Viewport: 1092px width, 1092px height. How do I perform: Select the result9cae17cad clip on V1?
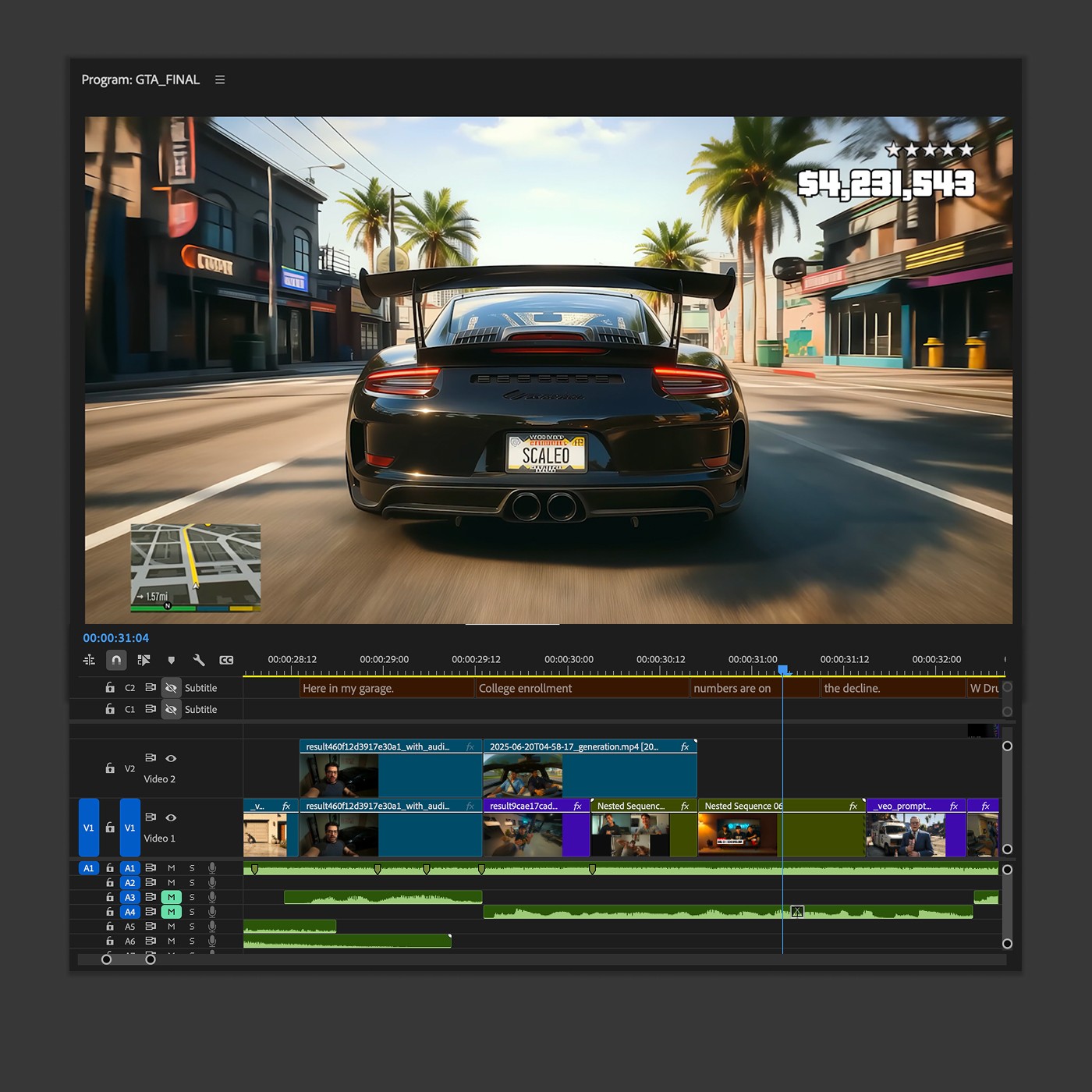tap(537, 828)
